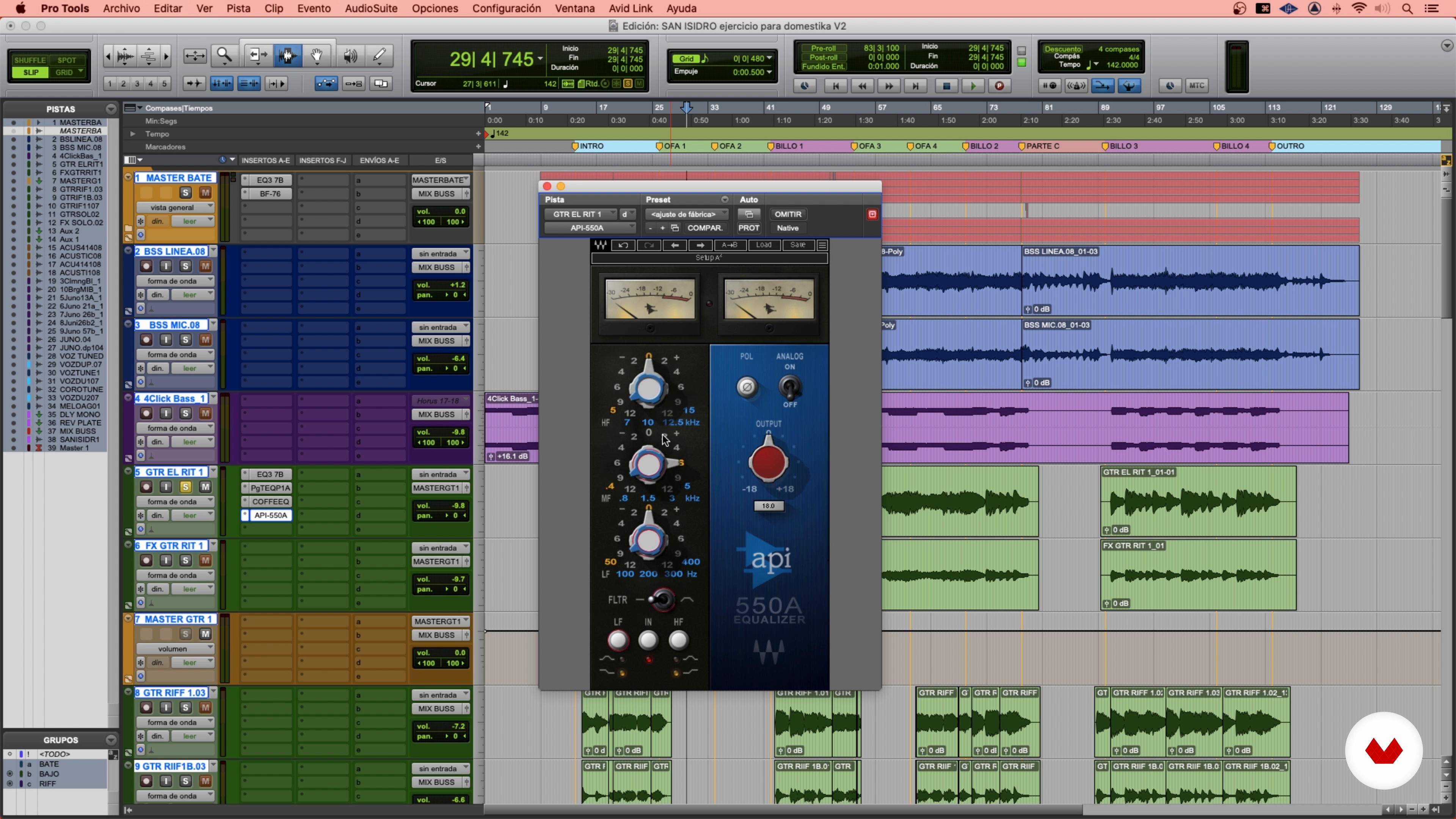The height and width of the screenshot is (819, 1456).
Task: Solo the BSS LINEA.08 track
Action: coord(185,266)
